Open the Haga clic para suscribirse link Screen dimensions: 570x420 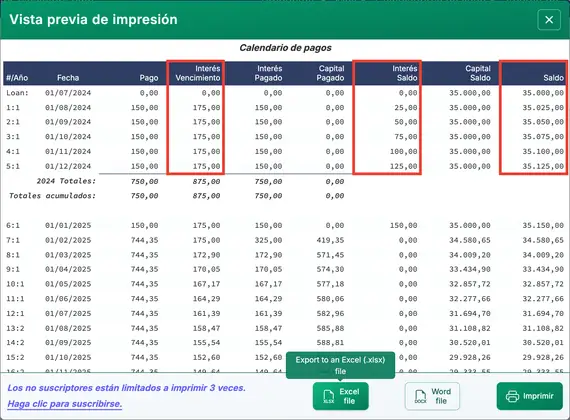65,404
